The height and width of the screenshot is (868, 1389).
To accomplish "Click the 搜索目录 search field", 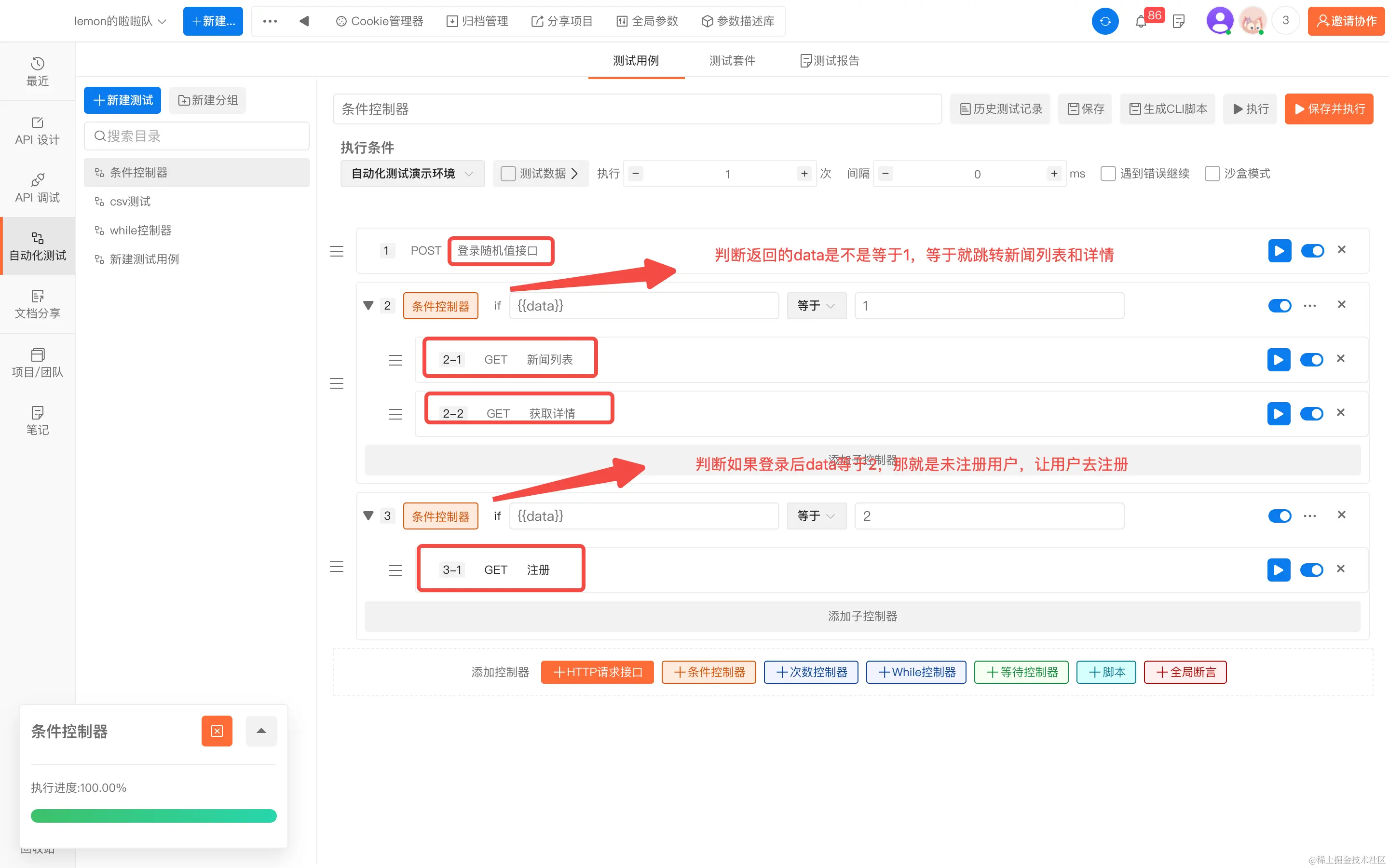I will click(x=196, y=136).
